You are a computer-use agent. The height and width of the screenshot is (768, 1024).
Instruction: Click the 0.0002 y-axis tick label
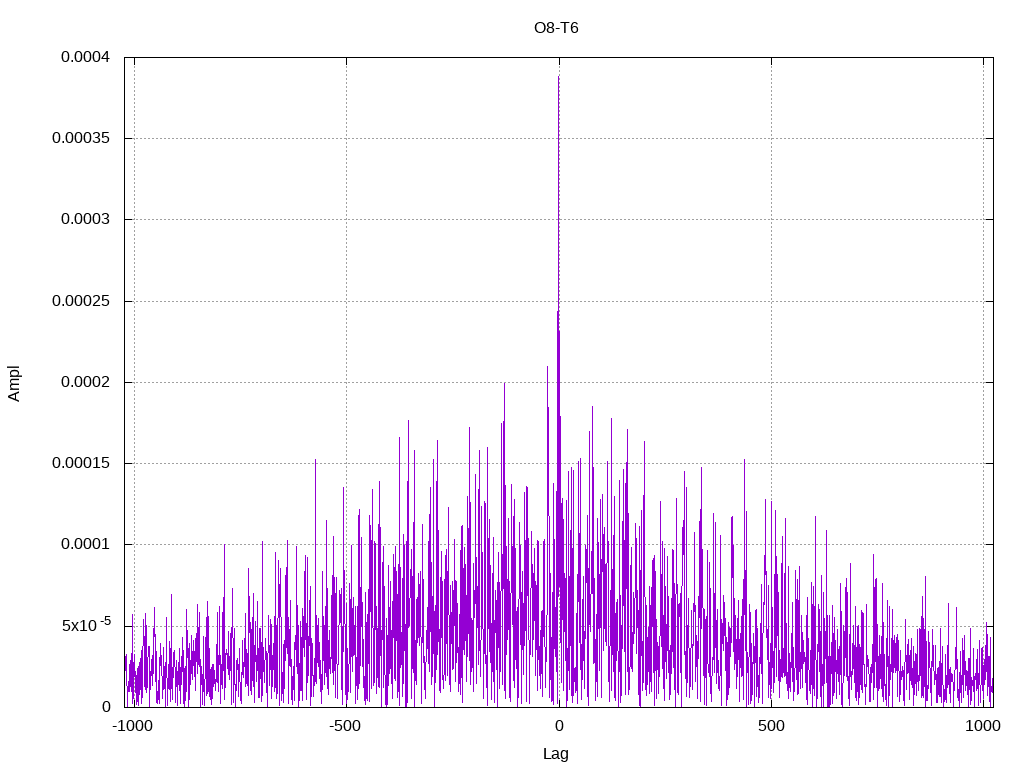[86, 382]
